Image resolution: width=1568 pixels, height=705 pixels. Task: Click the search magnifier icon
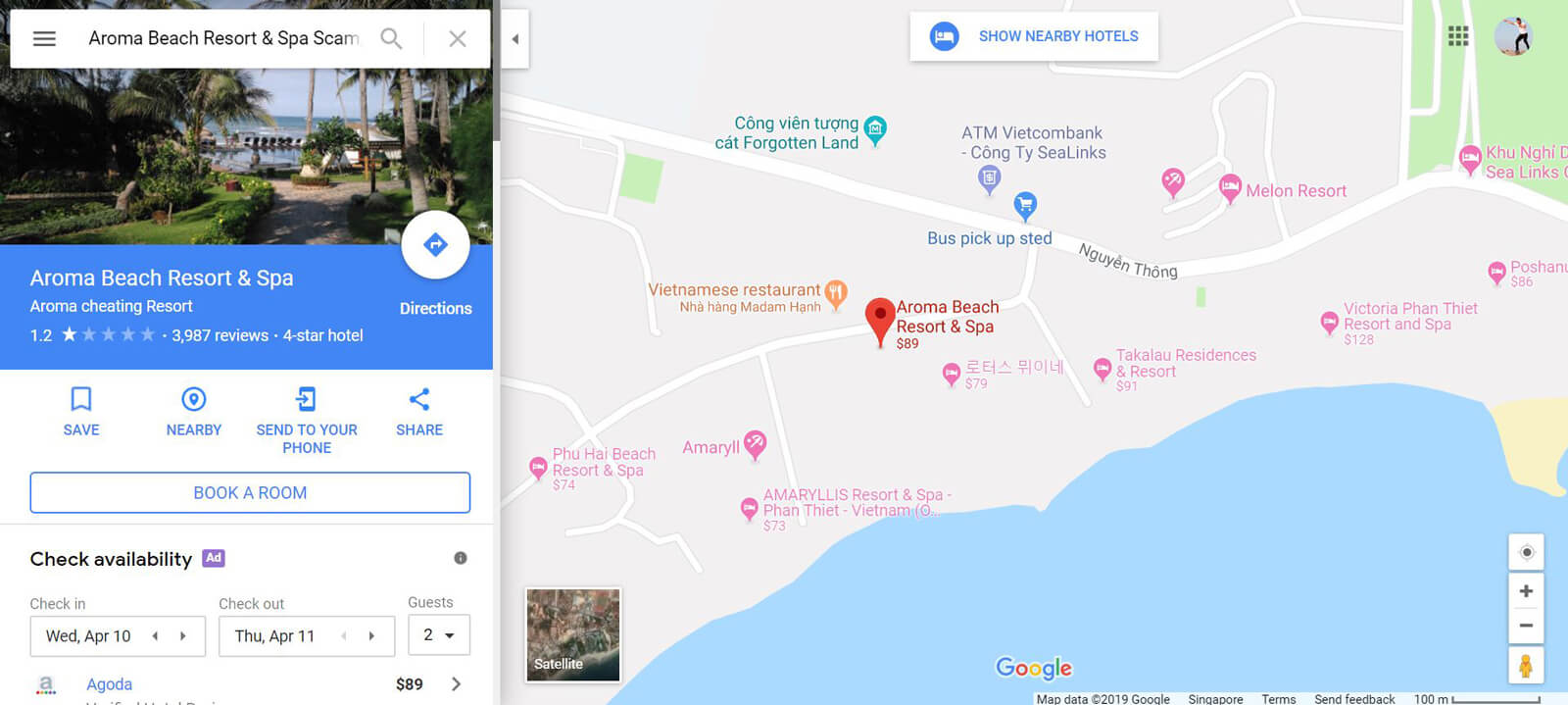(391, 38)
